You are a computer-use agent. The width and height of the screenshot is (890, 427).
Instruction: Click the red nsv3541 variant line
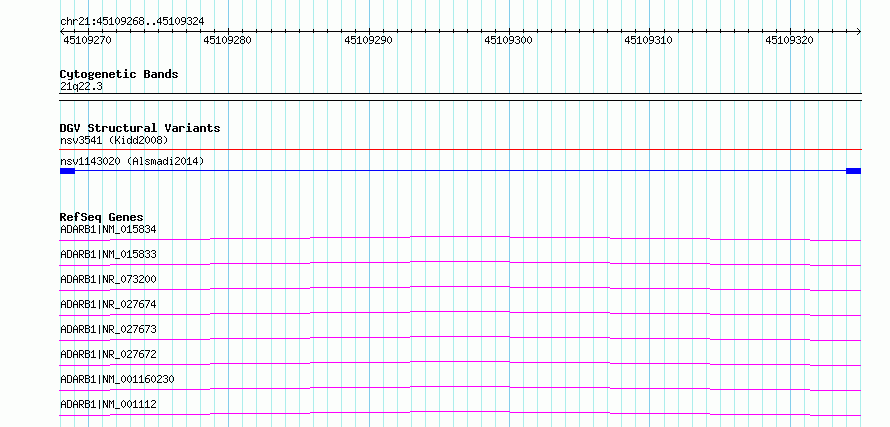click(461, 150)
